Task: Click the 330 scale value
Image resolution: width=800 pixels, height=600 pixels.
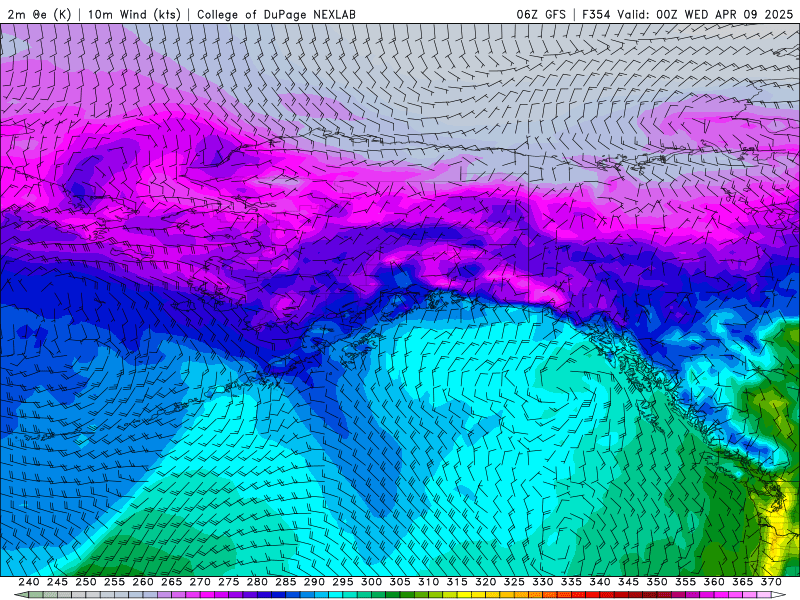Action: click(x=543, y=582)
